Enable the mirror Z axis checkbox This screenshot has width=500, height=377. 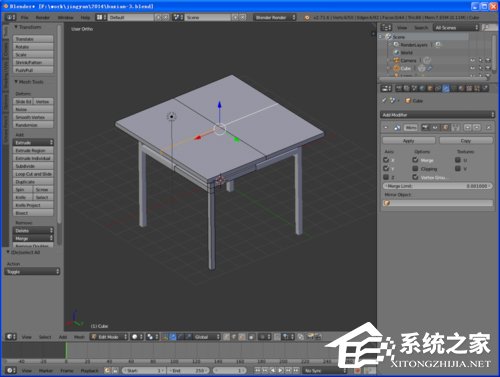386,177
